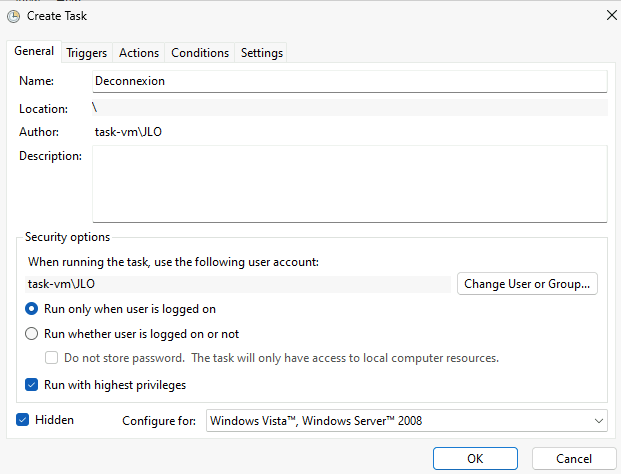The height and width of the screenshot is (474, 621).
Task: Confirm the task with OK
Action: click(x=475, y=459)
